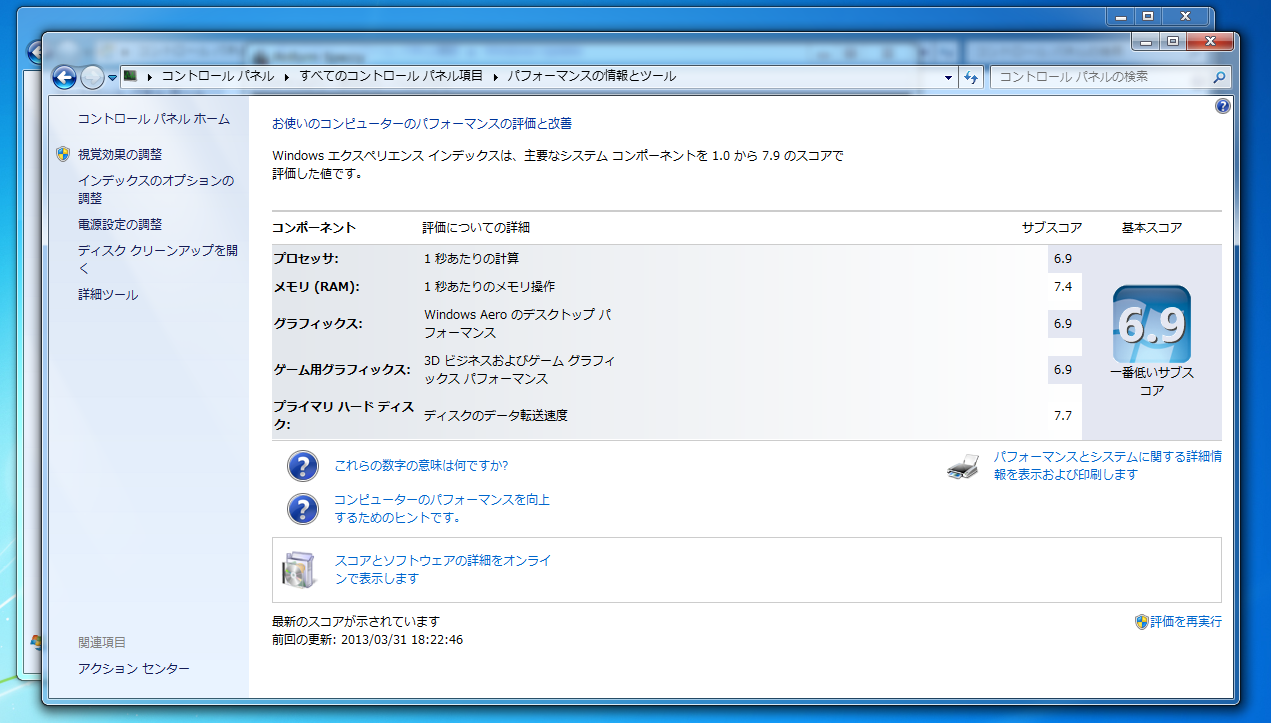1271x723 pixels.
Task: Open 電源設定の調整
Action: [120, 224]
